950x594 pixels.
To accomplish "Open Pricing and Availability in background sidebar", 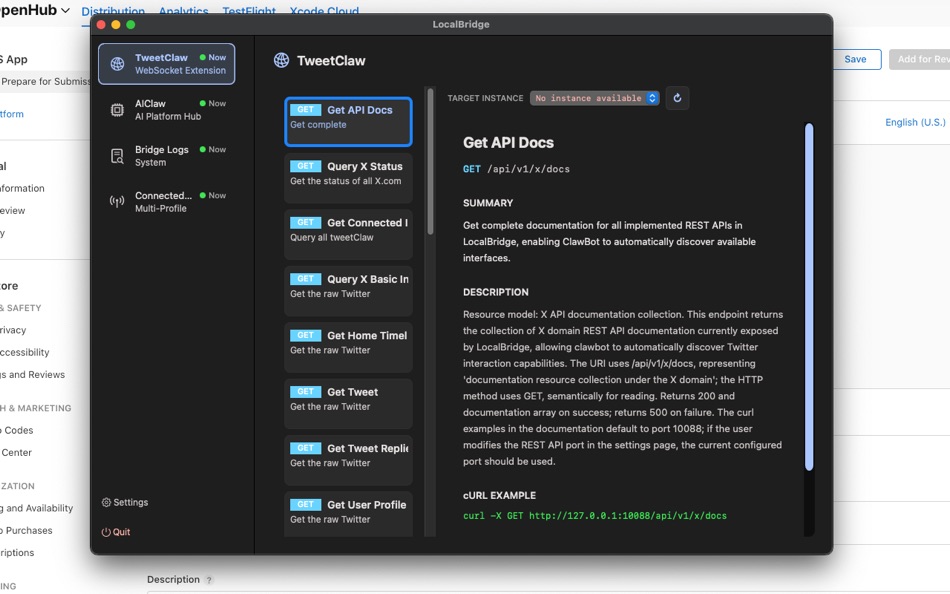I will (x=36, y=508).
